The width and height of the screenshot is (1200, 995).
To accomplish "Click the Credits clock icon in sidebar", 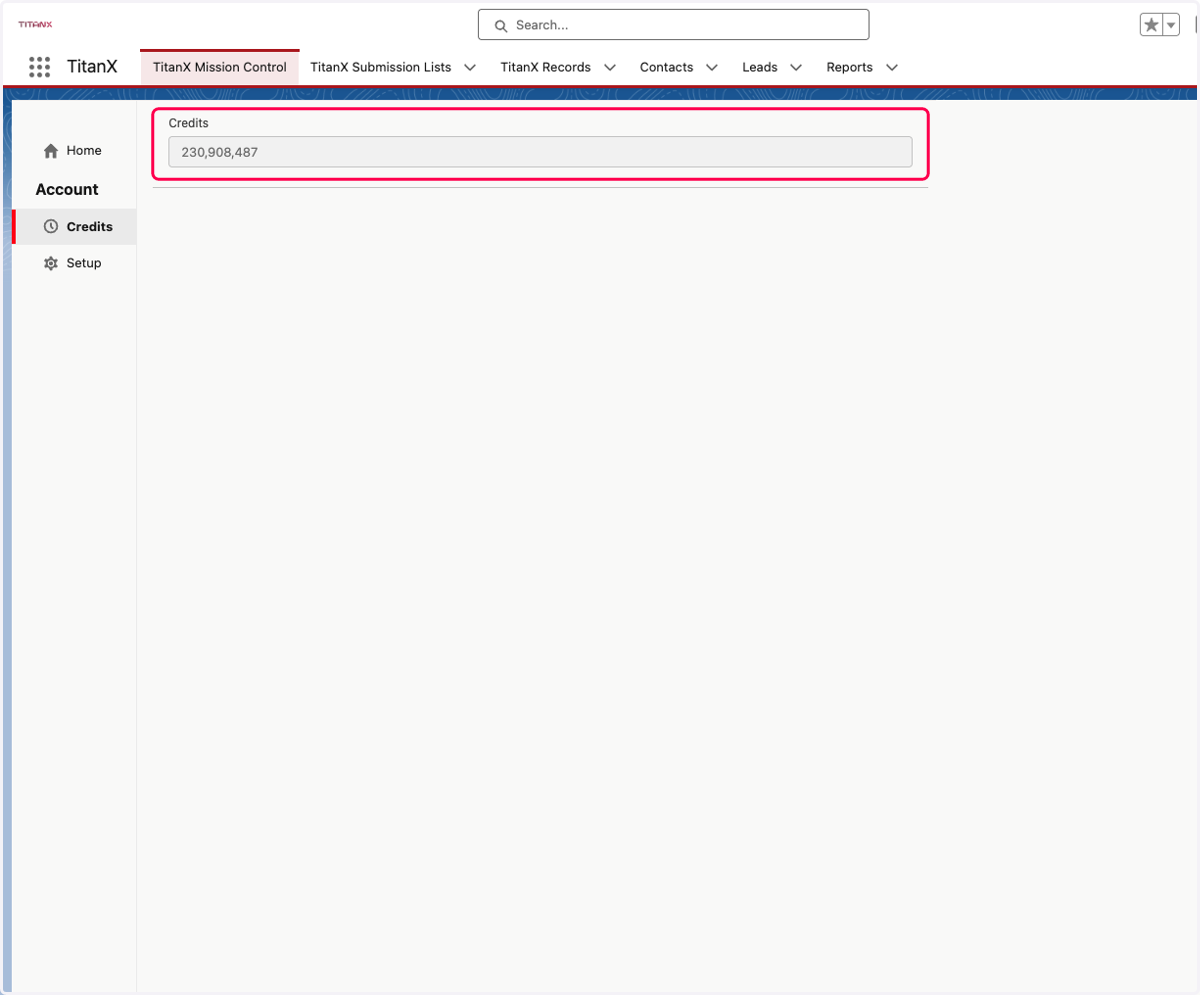I will pos(51,227).
